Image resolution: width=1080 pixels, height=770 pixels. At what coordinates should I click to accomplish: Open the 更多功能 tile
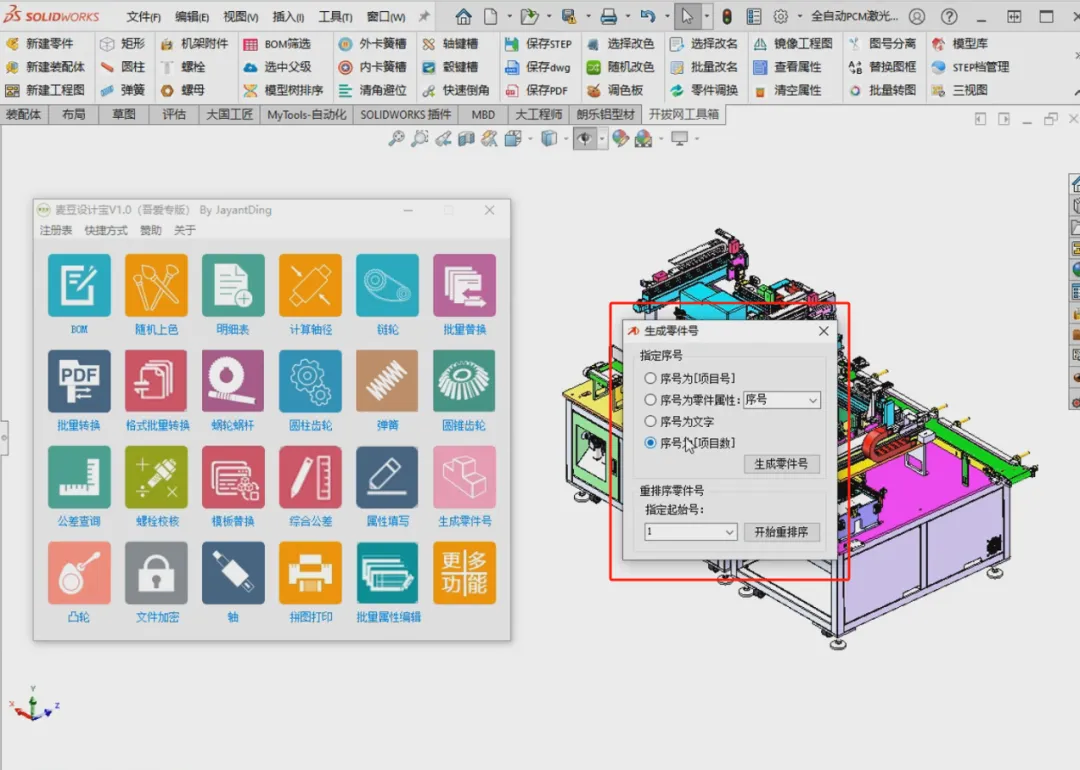coord(464,573)
